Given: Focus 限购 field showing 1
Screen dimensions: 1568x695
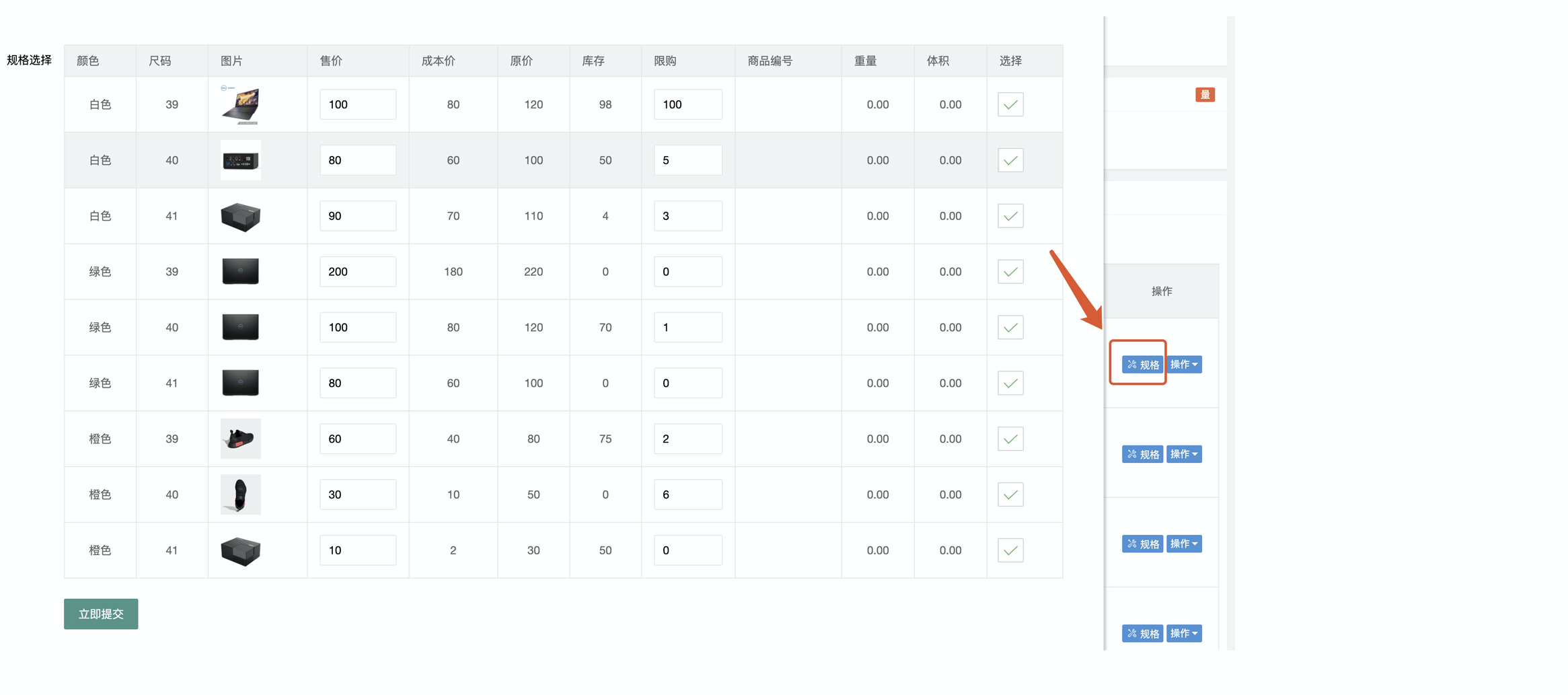Looking at the screenshot, I should 687,328.
